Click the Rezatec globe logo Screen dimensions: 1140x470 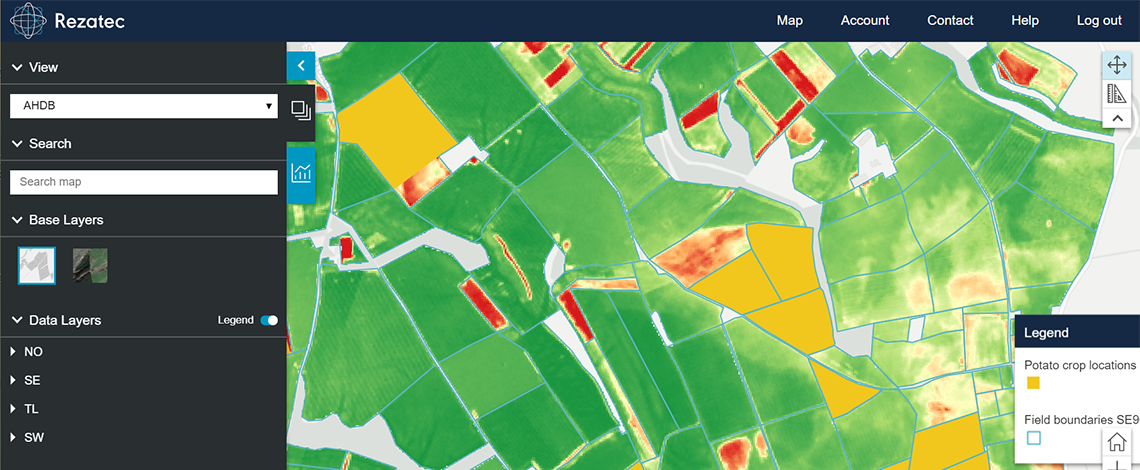(x=29, y=21)
